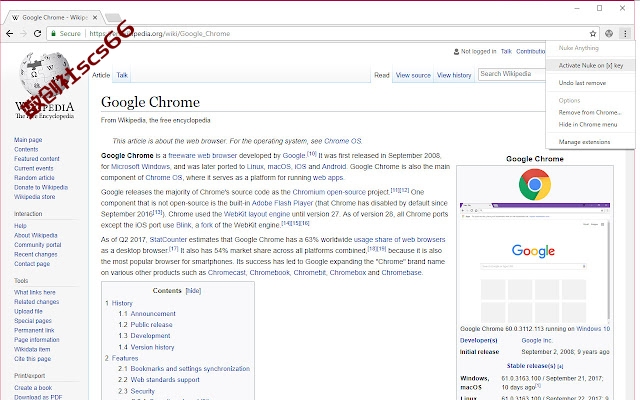The image size is (640, 400).
Task: Click the Nuke Anything extension icon
Action: (609, 33)
